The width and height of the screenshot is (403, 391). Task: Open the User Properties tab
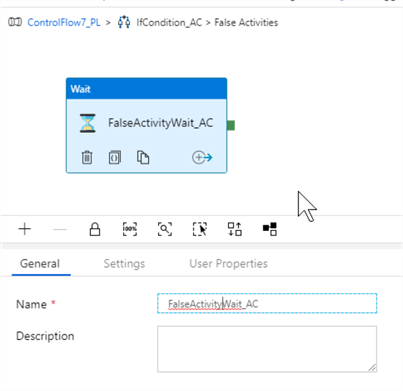(228, 264)
